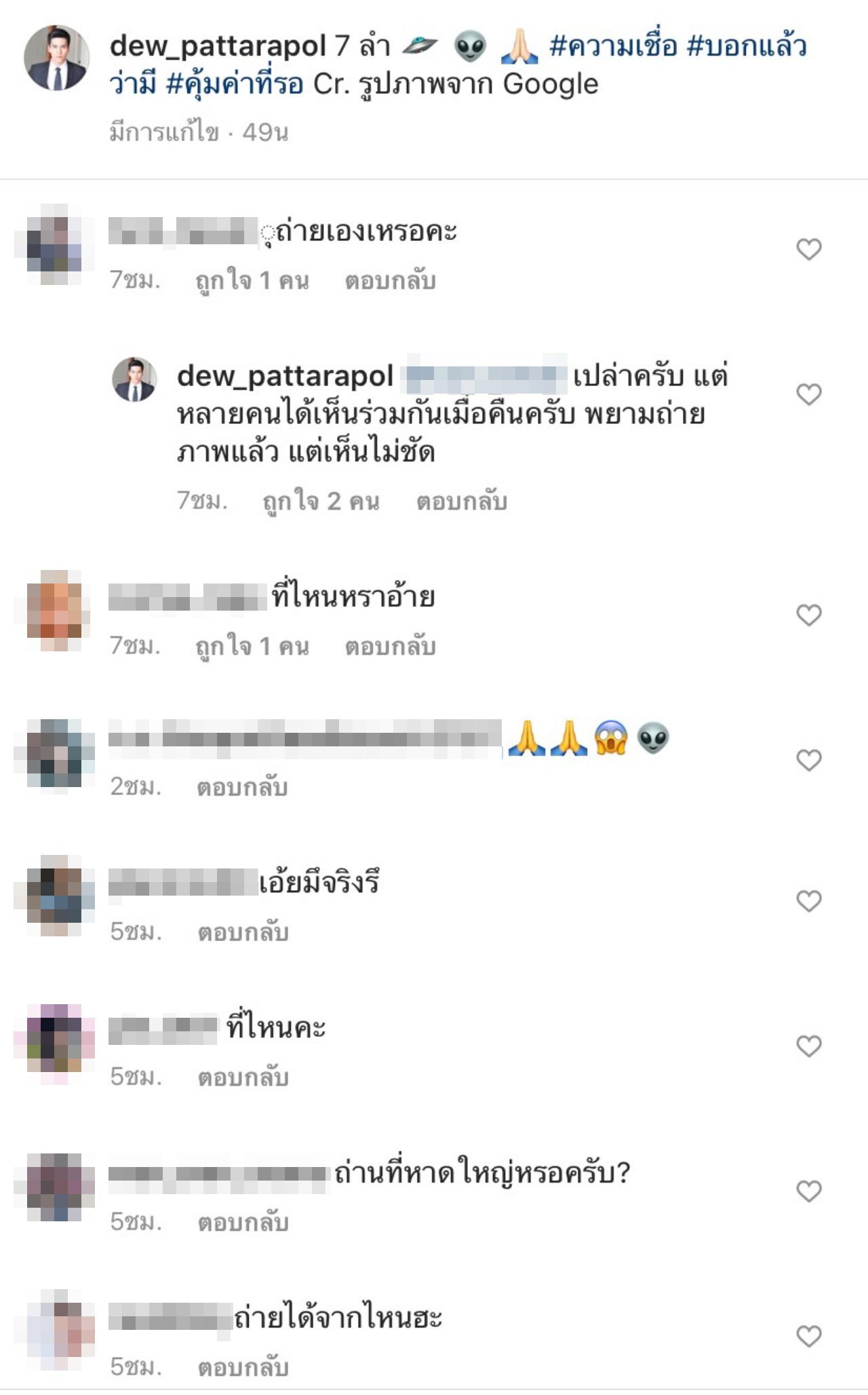This screenshot has width=868, height=1395.
Task: Open the #ความเชื่อ hashtag
Action: pos(613,45)
